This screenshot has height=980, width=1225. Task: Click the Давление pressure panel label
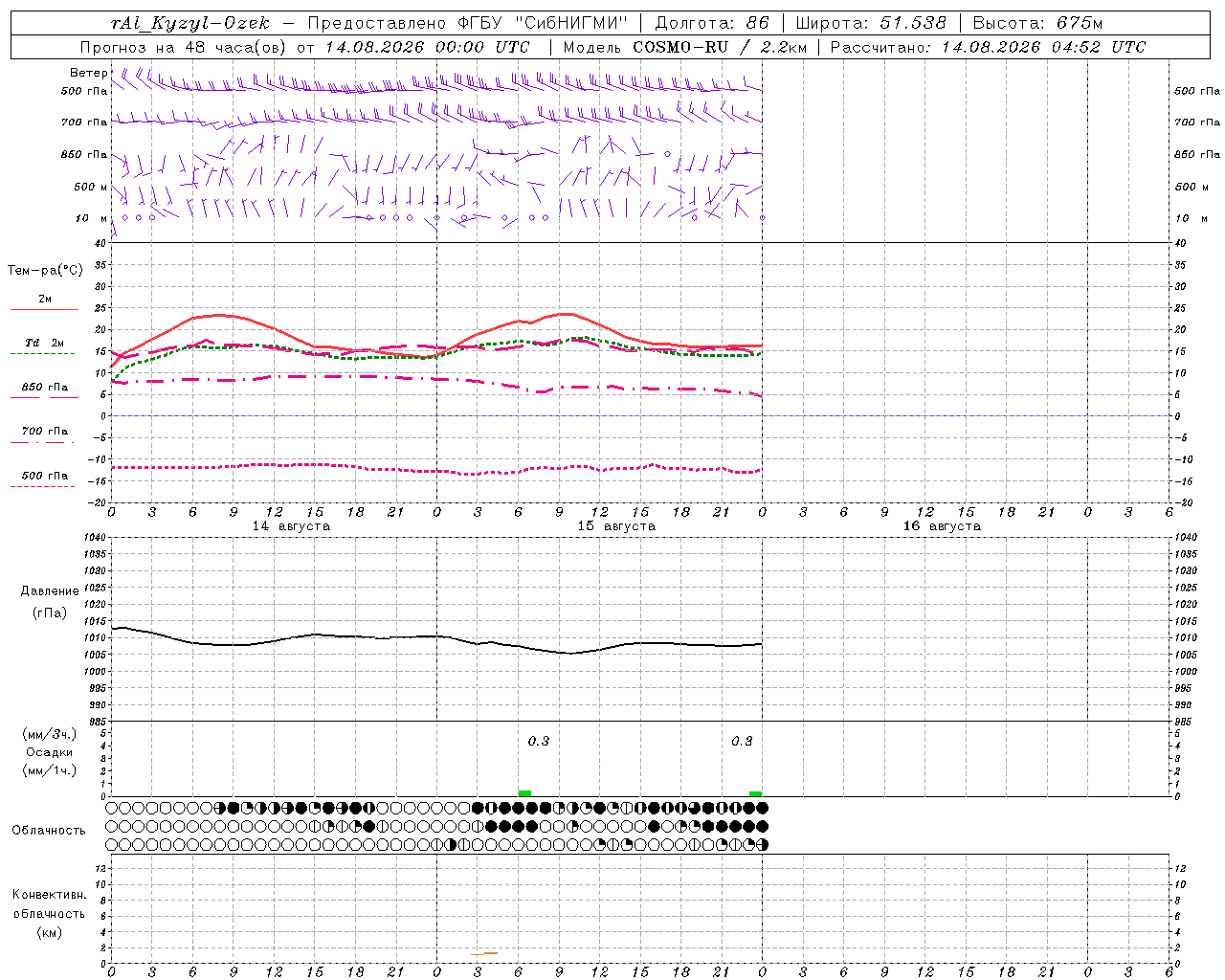[x=50, y=590]
